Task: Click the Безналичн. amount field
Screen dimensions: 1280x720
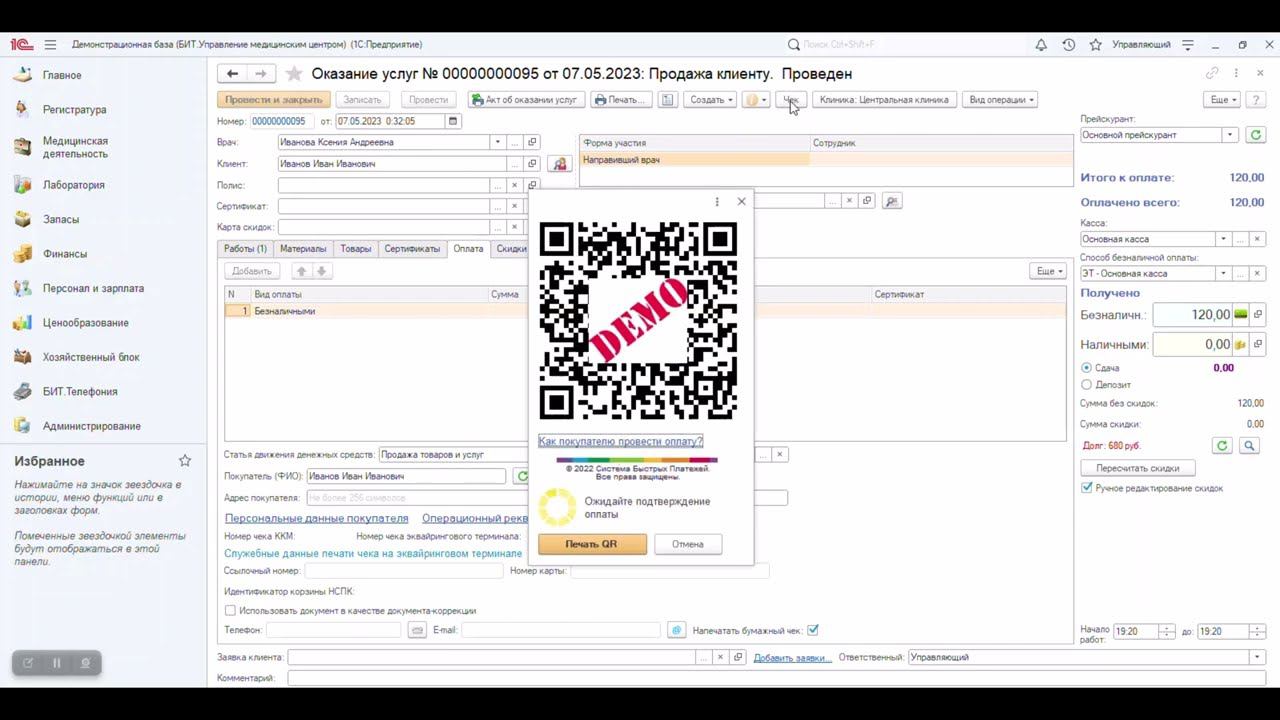Action: point(1191,315)
